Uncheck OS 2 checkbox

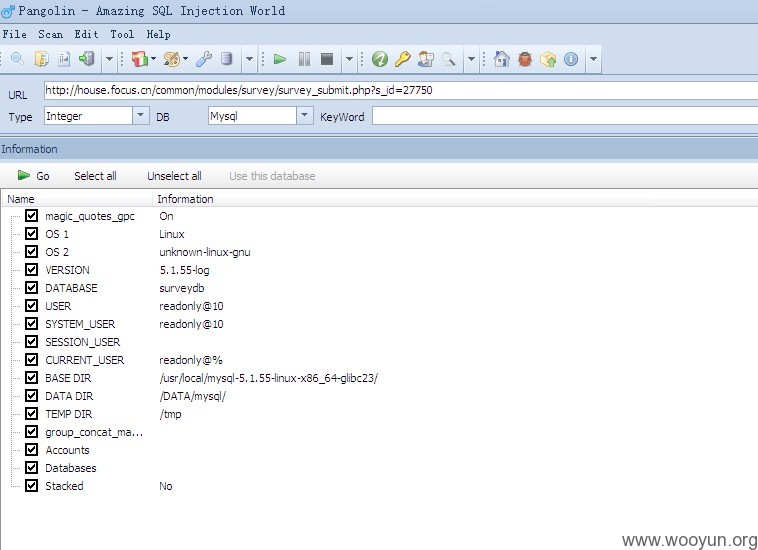[x=31, y=251]
